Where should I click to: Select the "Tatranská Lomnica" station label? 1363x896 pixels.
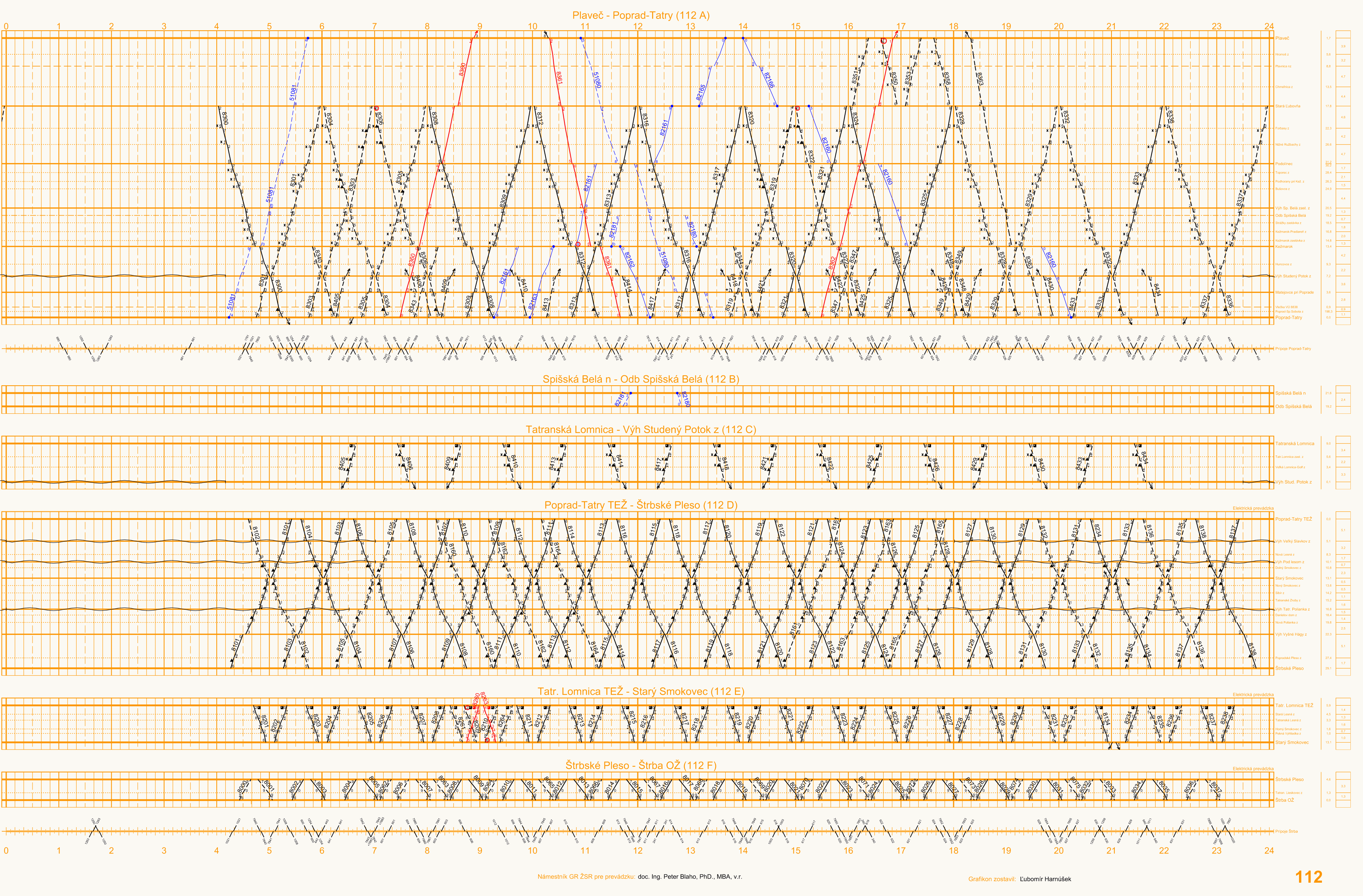coord(1294,444)
